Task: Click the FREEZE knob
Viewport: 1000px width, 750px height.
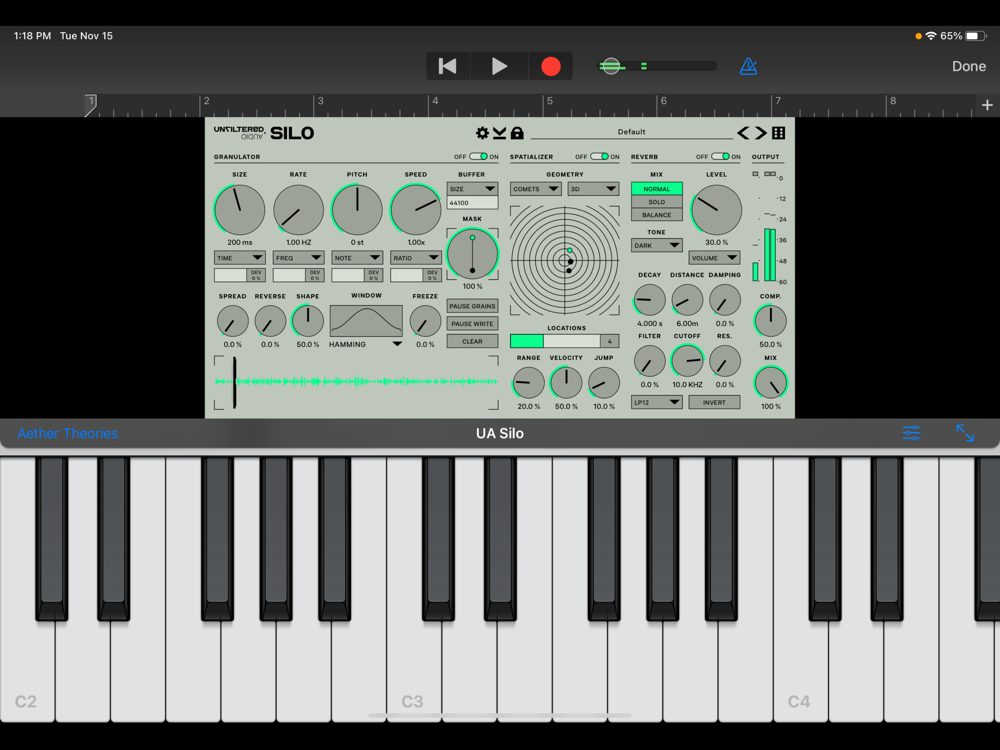Action: tap(425, 321)
